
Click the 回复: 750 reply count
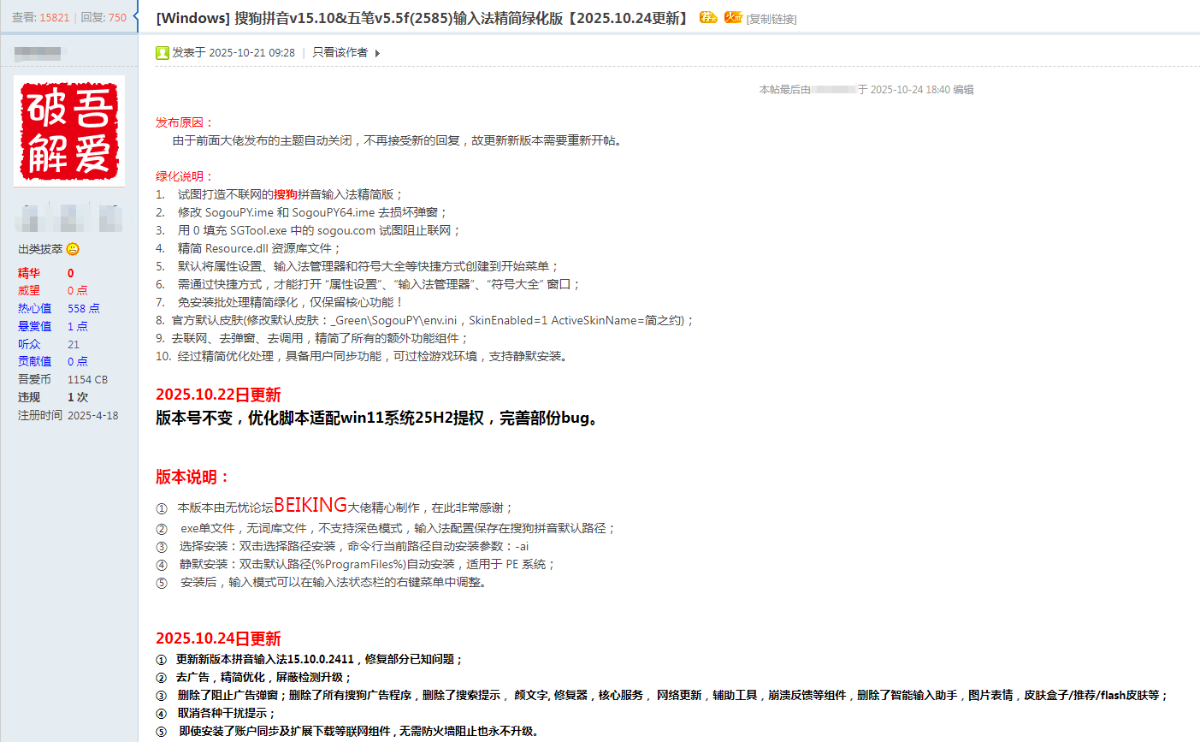click(103, 17)
